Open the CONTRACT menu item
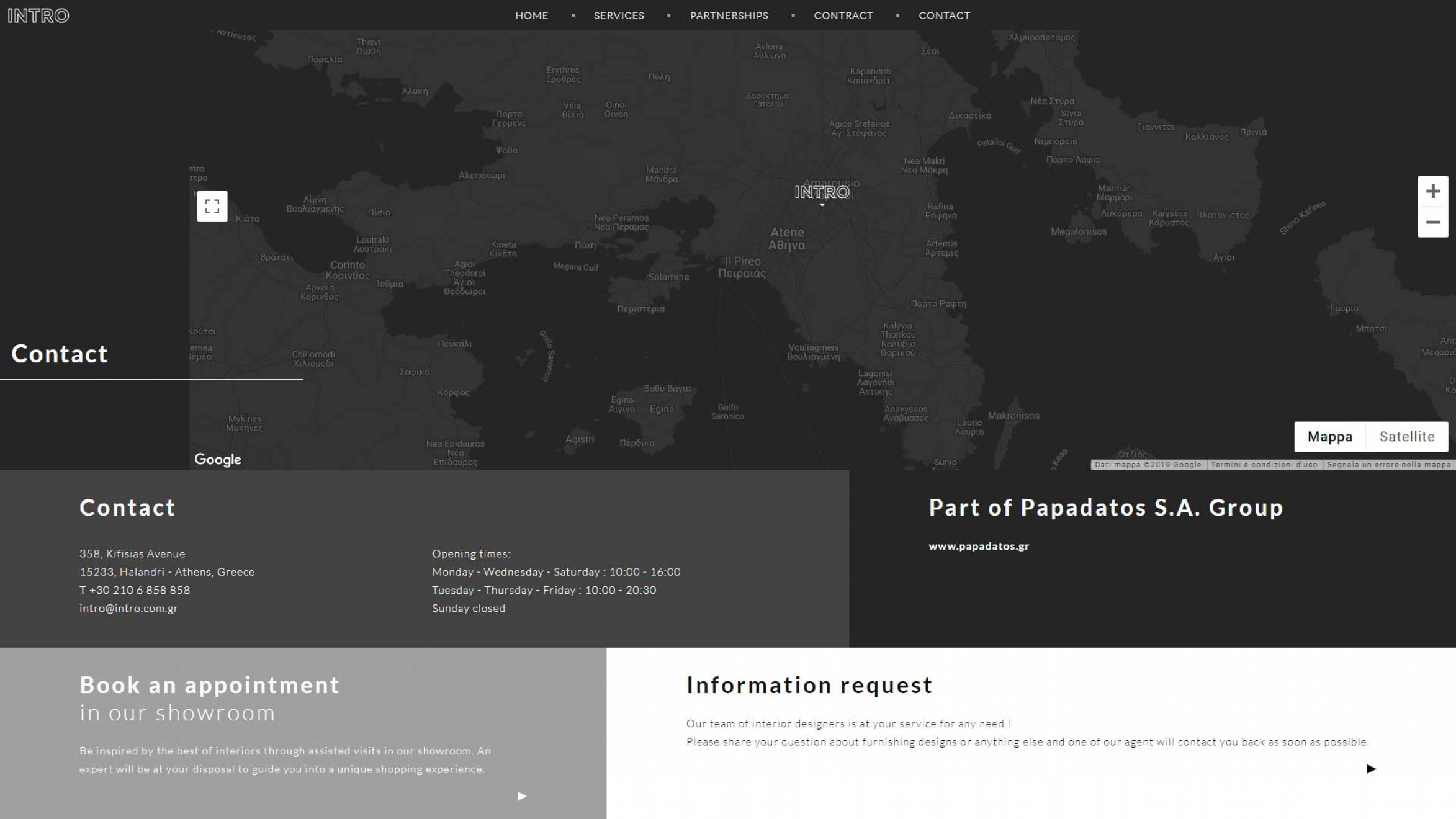The height and width of the screenshot is (819, 1456). click(x=843, y=16)
